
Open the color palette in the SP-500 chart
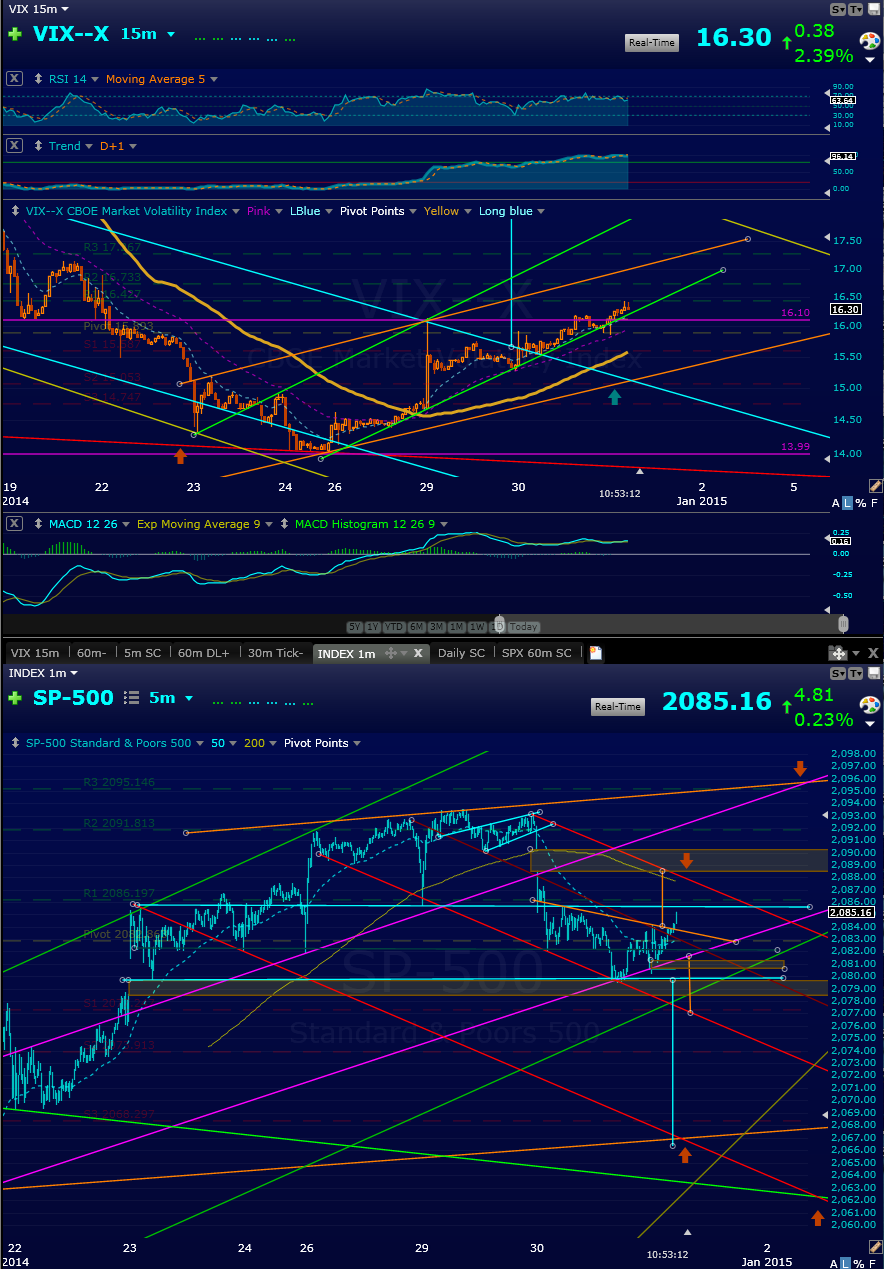tap(870, 706)
